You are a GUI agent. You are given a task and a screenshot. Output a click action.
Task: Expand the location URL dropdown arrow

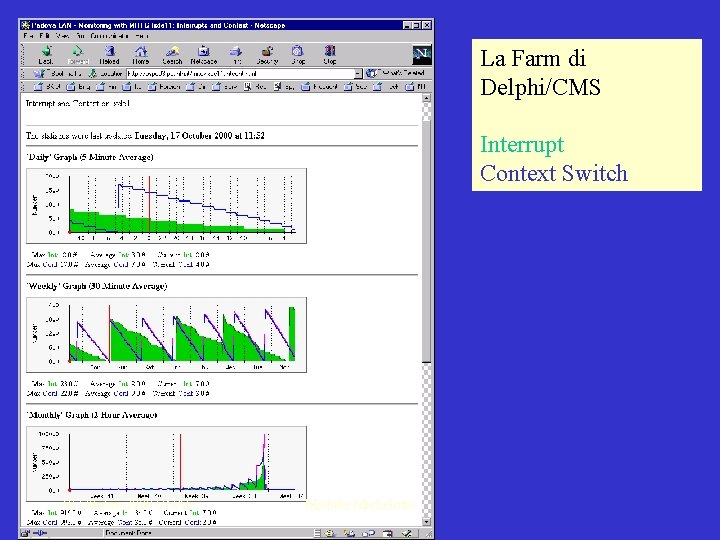click(358, 73)
